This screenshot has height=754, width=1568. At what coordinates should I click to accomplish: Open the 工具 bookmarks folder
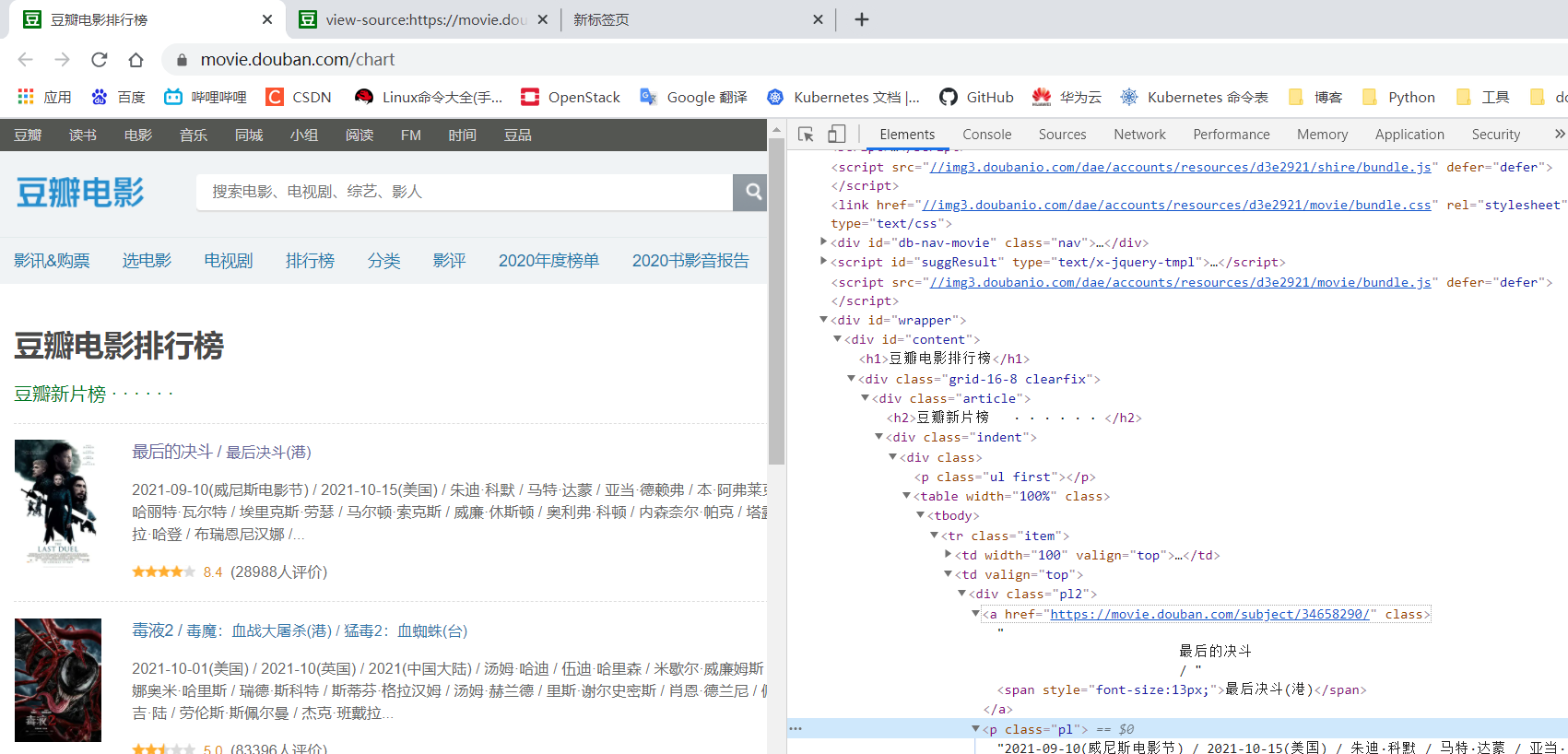click(1482, 97)
